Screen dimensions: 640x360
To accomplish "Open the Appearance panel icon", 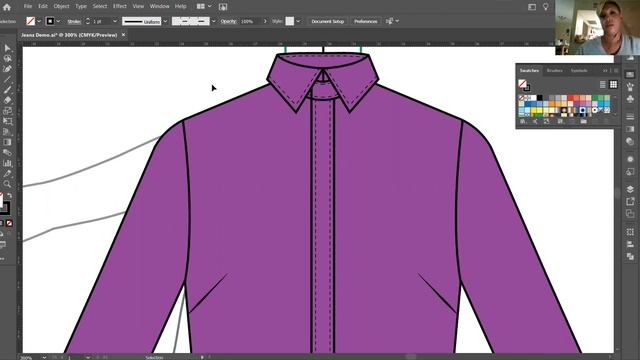I will click(630, 159).
